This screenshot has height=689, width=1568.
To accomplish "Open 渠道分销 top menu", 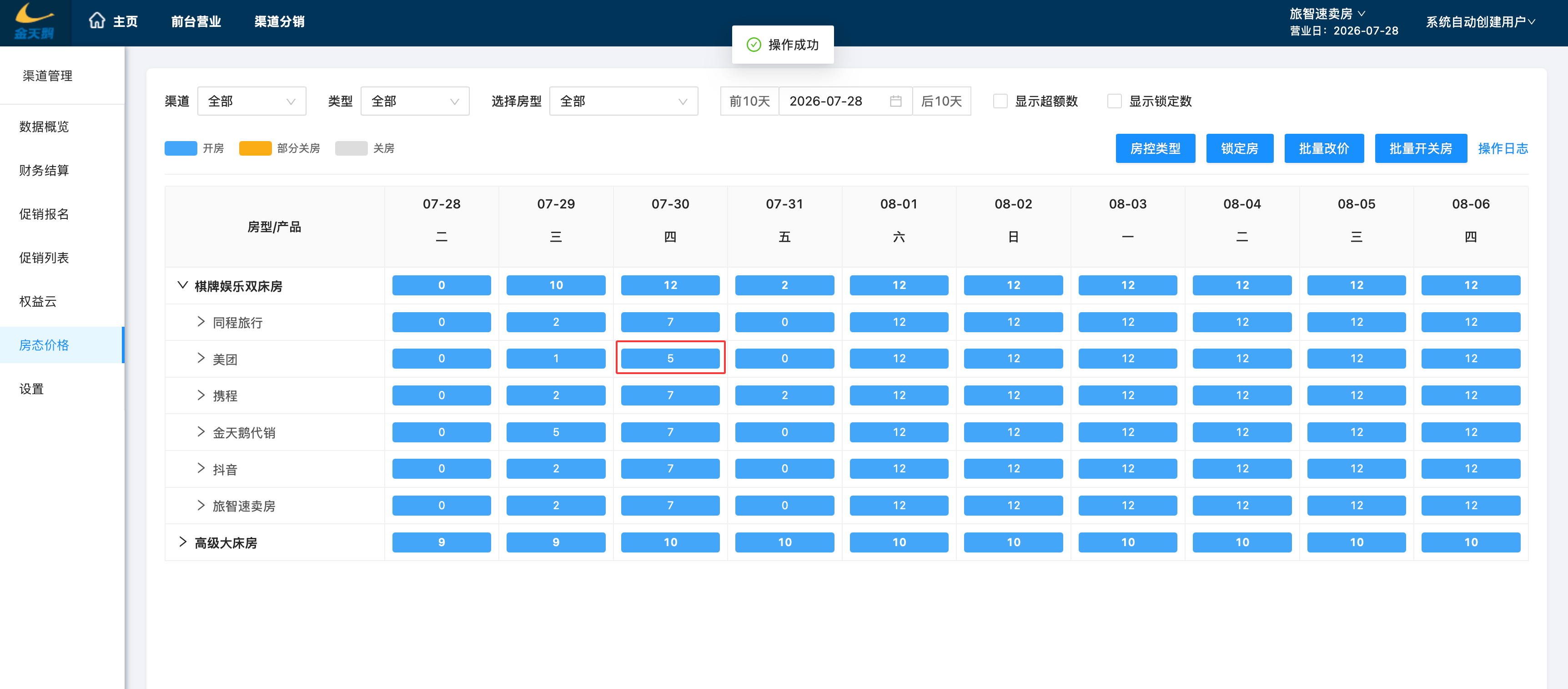I will 279,21.
